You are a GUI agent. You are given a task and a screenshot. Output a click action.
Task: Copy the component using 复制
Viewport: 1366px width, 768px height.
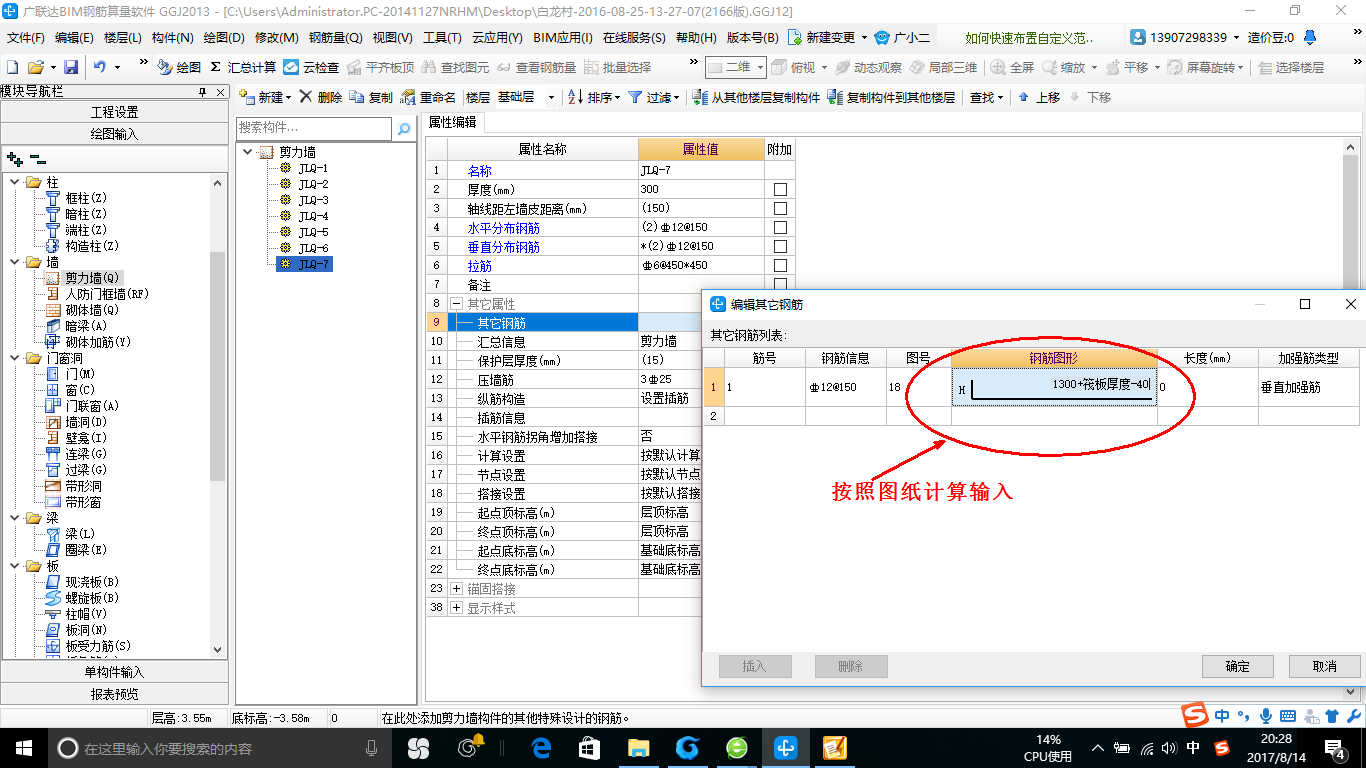click(371, 97)
